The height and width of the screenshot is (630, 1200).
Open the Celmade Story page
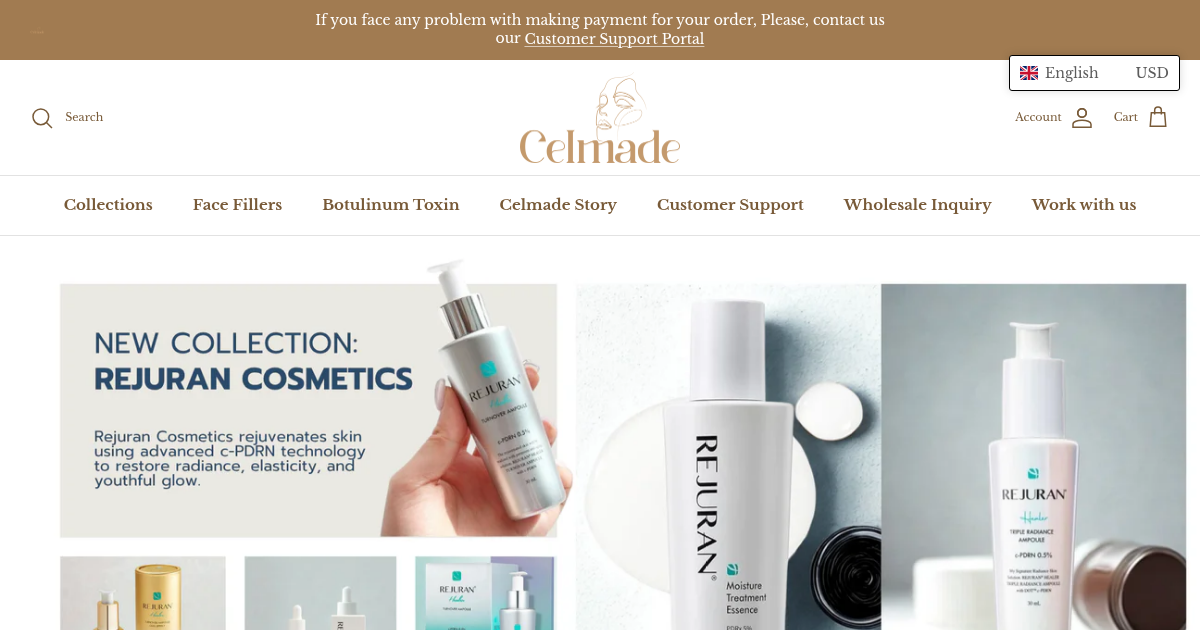[x=558, y=205]
